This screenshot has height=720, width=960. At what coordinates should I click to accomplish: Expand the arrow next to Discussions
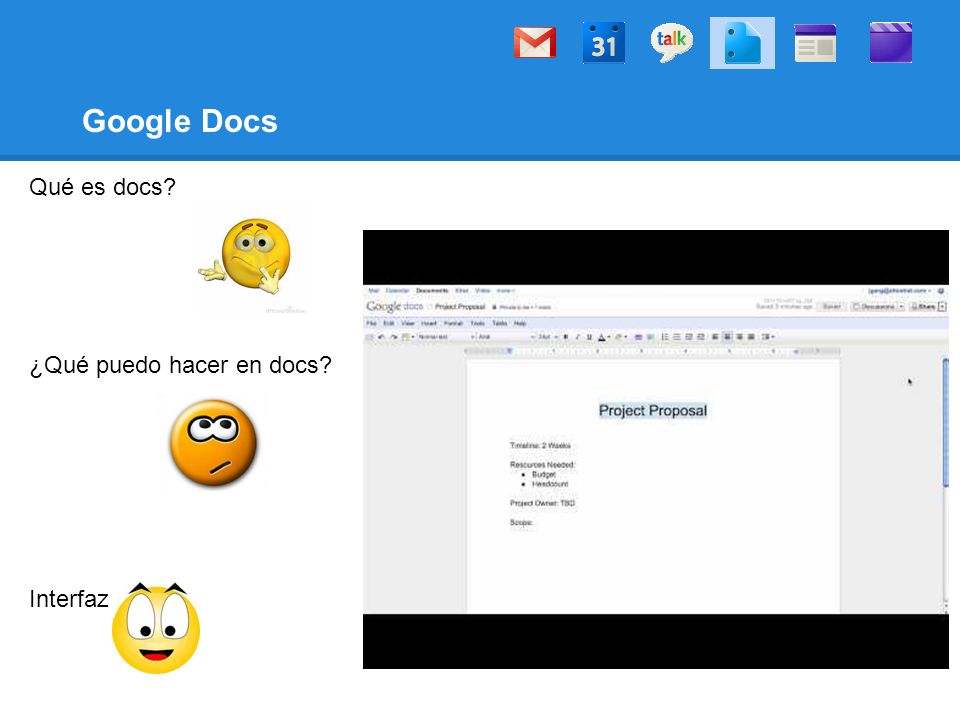[x=901, y=307]
